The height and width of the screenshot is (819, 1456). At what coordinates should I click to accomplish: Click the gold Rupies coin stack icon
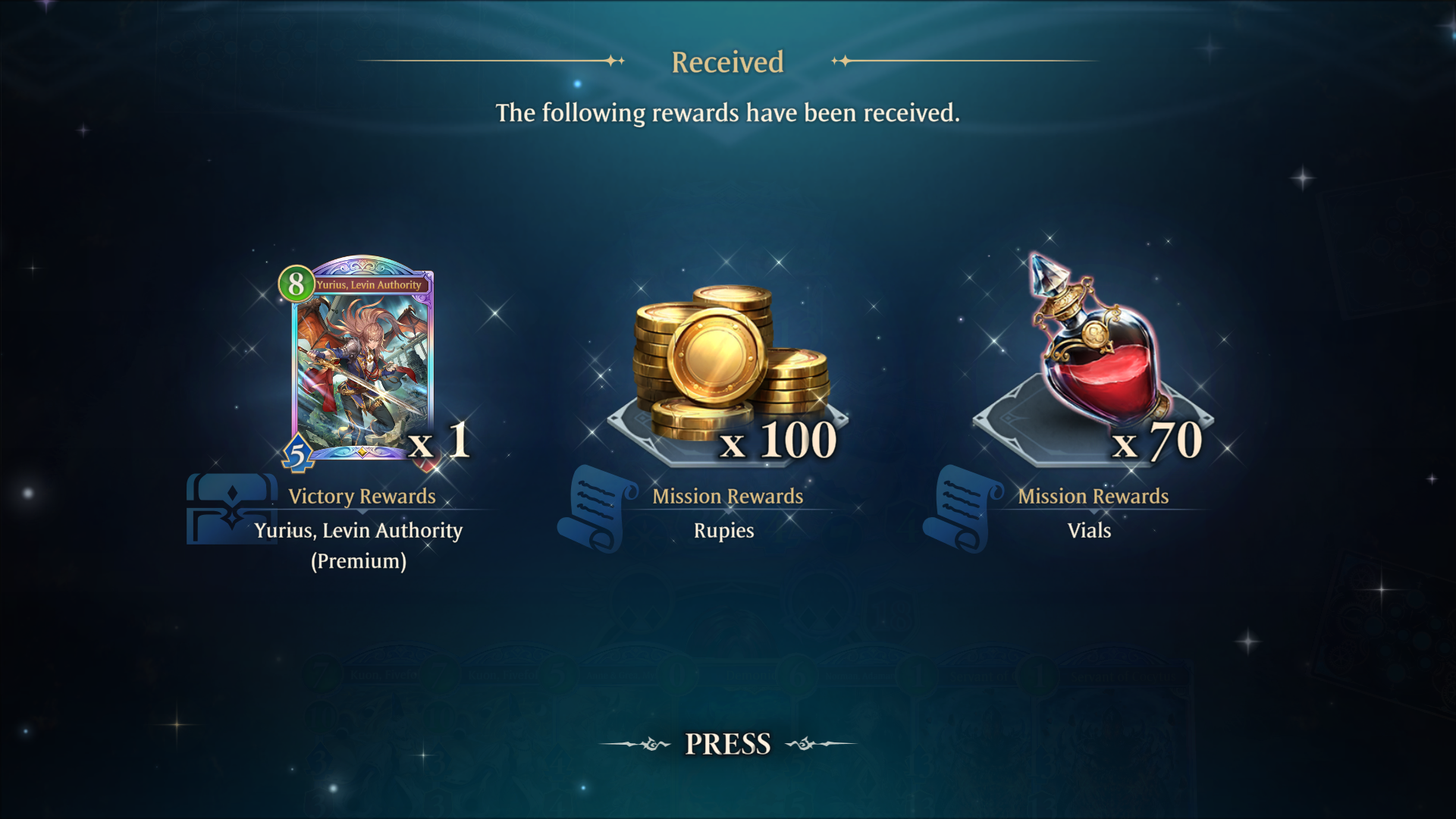click(730, 362)
